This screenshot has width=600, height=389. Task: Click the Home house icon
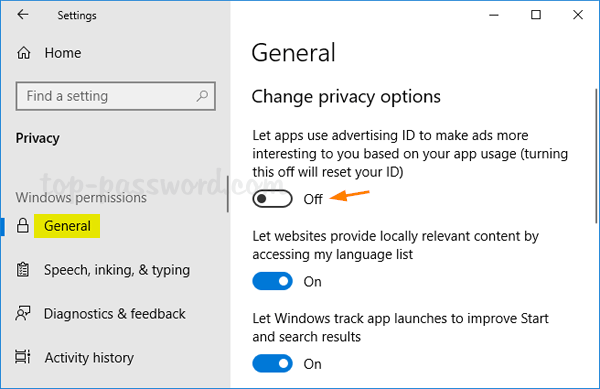23,53
